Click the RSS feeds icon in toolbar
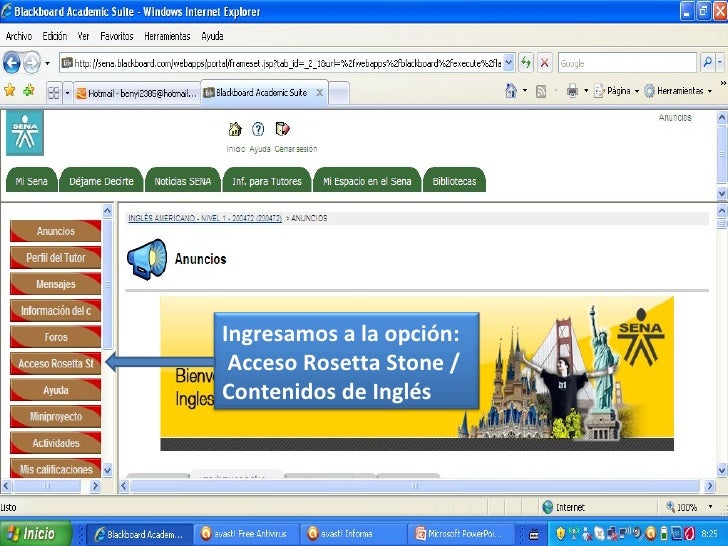 [541, 91]
